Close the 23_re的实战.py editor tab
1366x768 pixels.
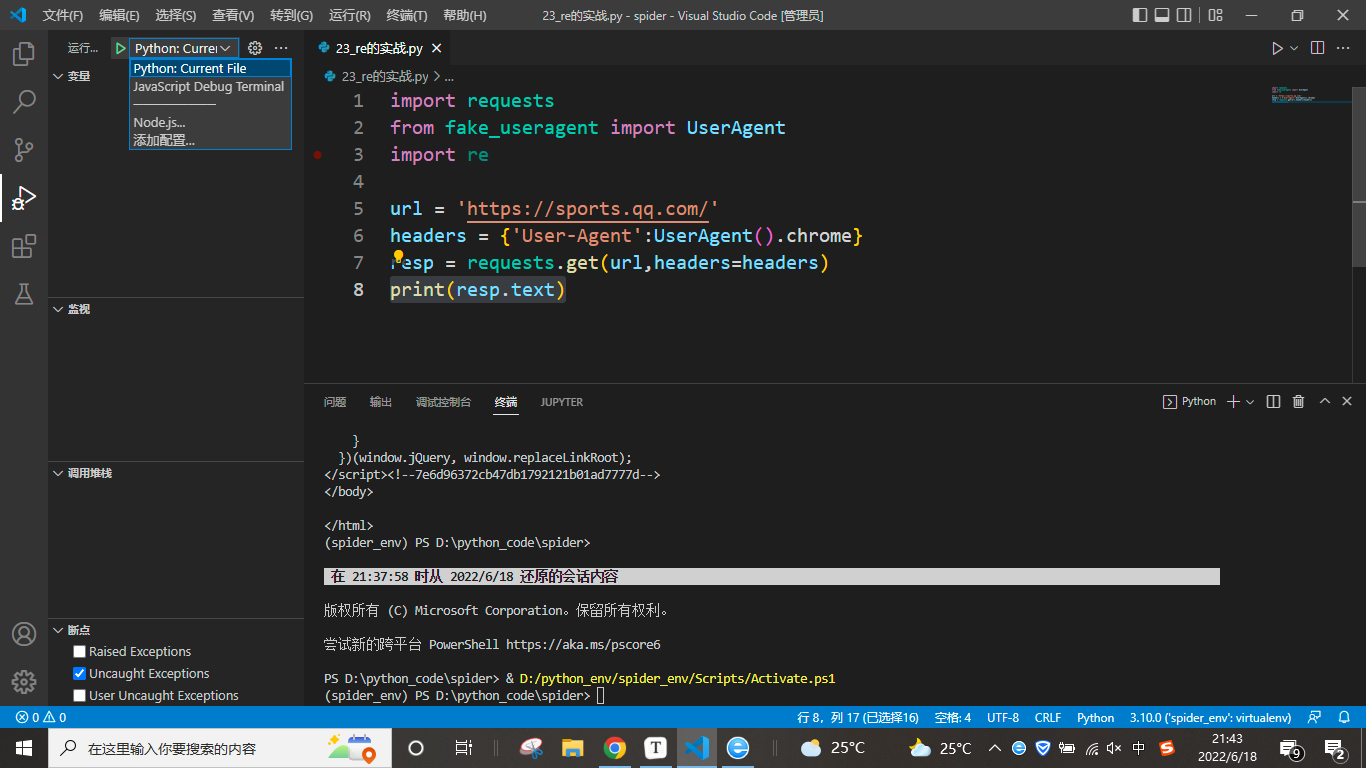[x=436, y=48]
